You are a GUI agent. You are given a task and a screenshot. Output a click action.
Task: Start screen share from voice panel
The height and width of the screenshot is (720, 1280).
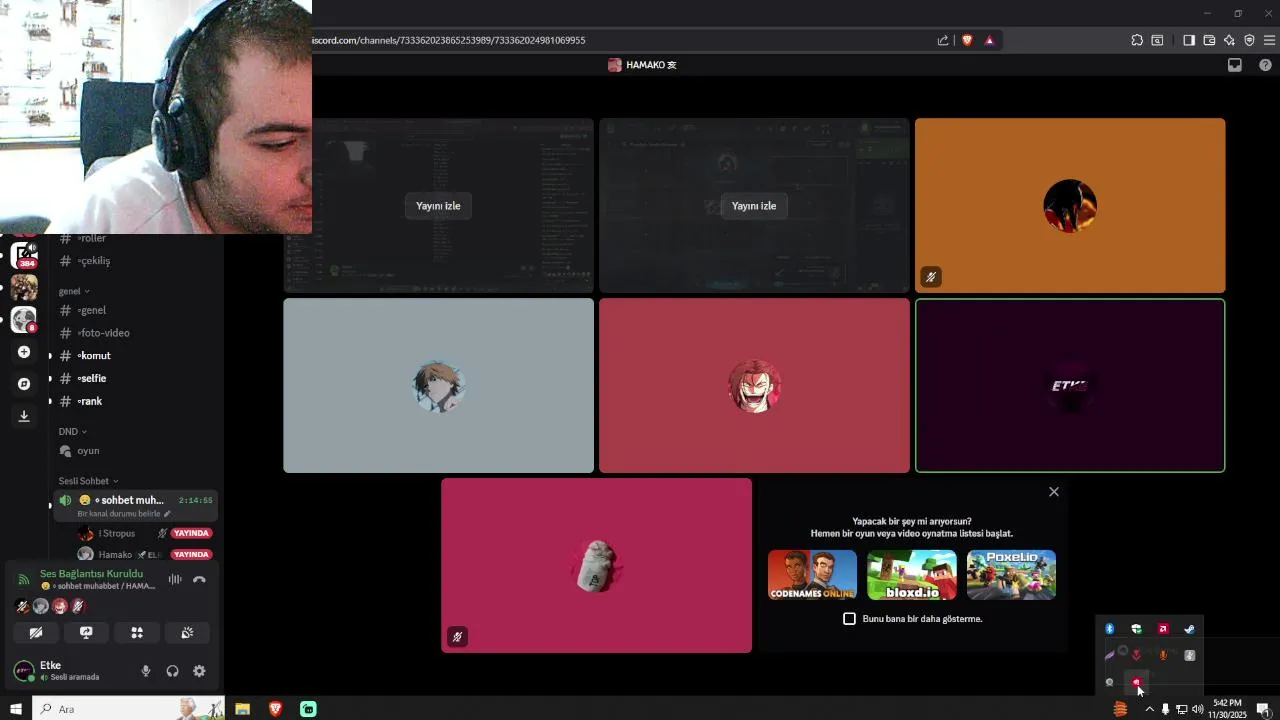pos(86,633)
